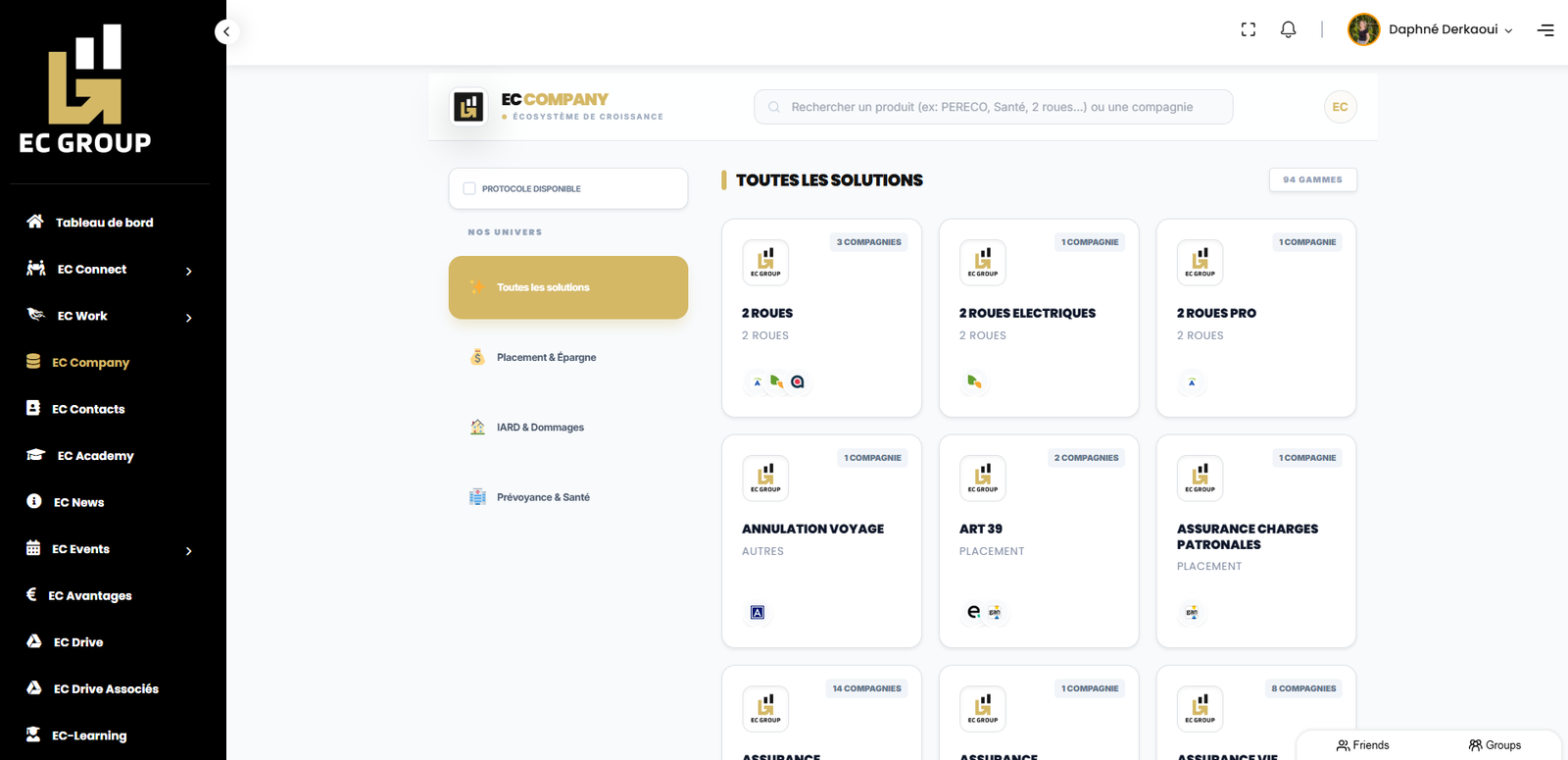
Task: Open the Friends panel
Action: click(x=1362, y=745)
